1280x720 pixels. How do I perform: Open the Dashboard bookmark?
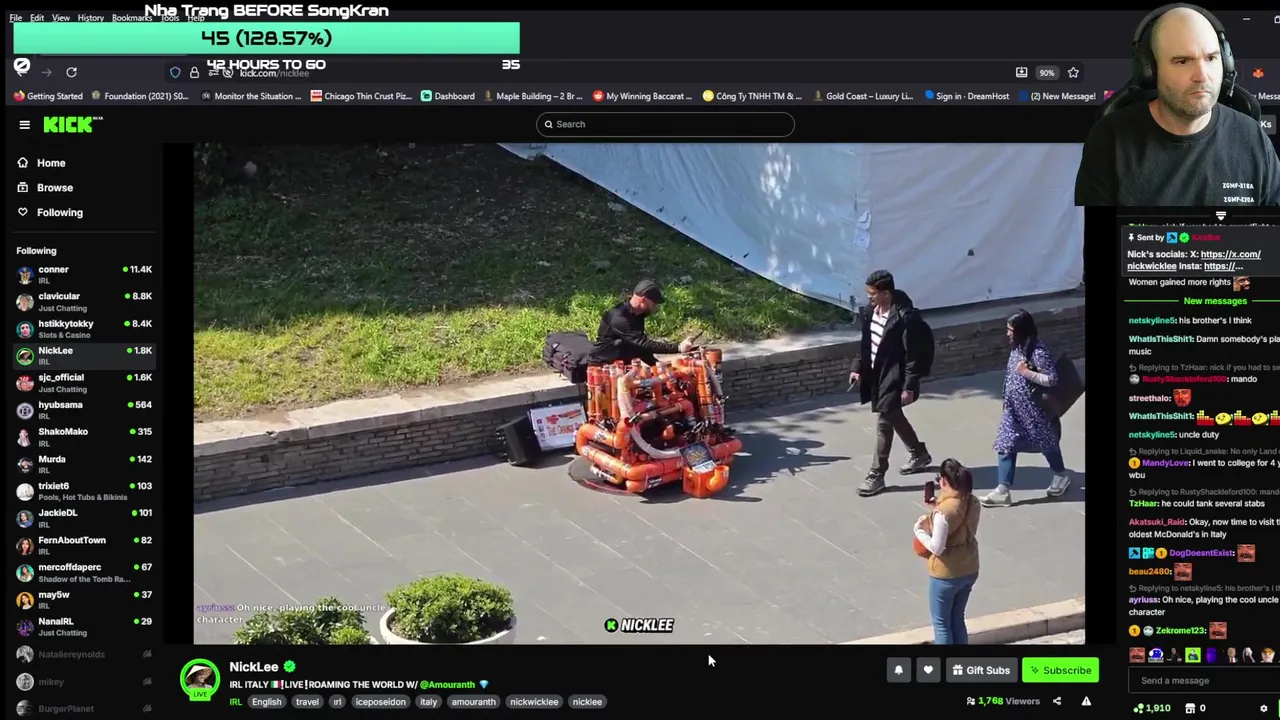[447, 96]
